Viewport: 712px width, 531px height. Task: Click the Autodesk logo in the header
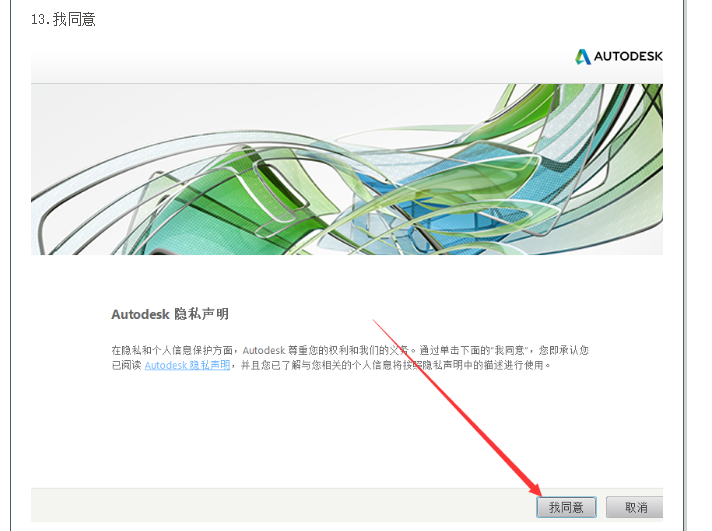pos(618,56)
